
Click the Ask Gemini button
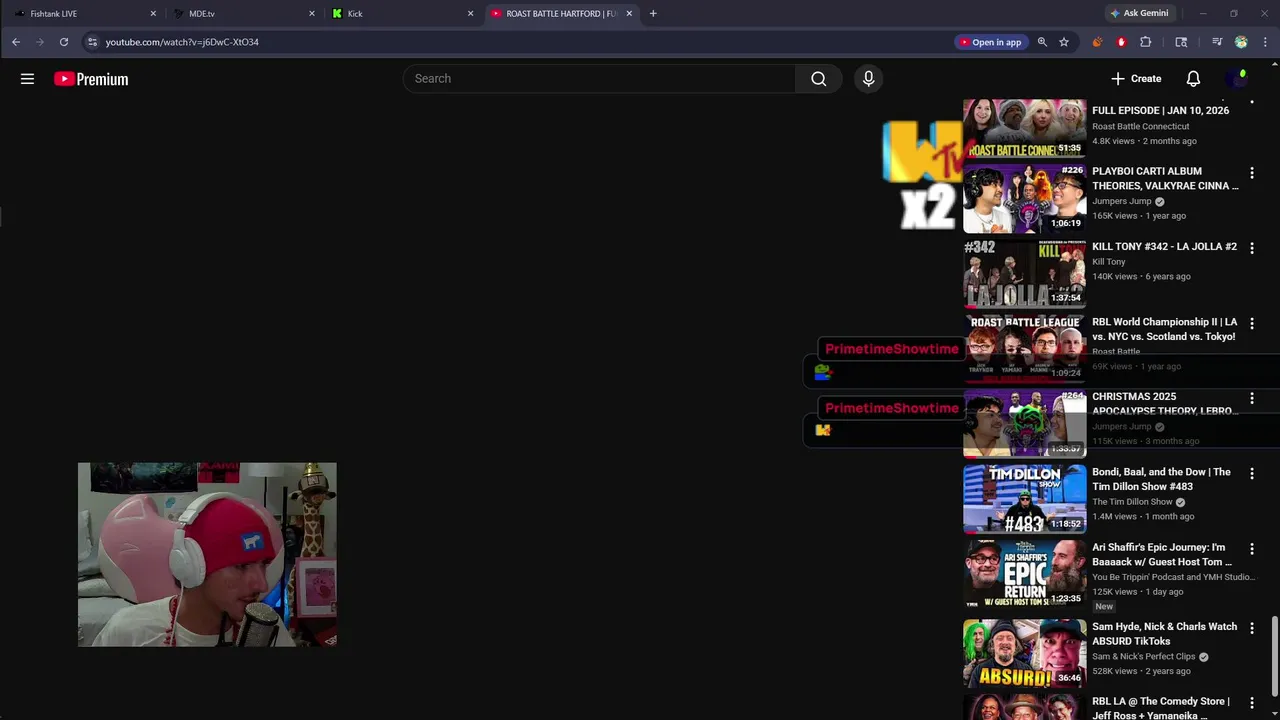[x=1138, y=14]
